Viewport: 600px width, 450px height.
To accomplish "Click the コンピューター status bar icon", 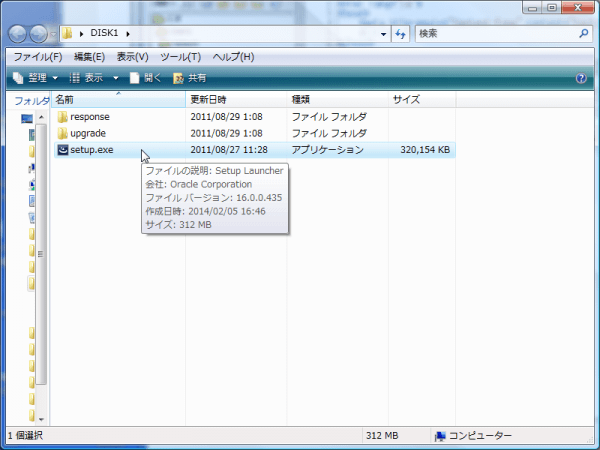I will [x=440, y=436].
